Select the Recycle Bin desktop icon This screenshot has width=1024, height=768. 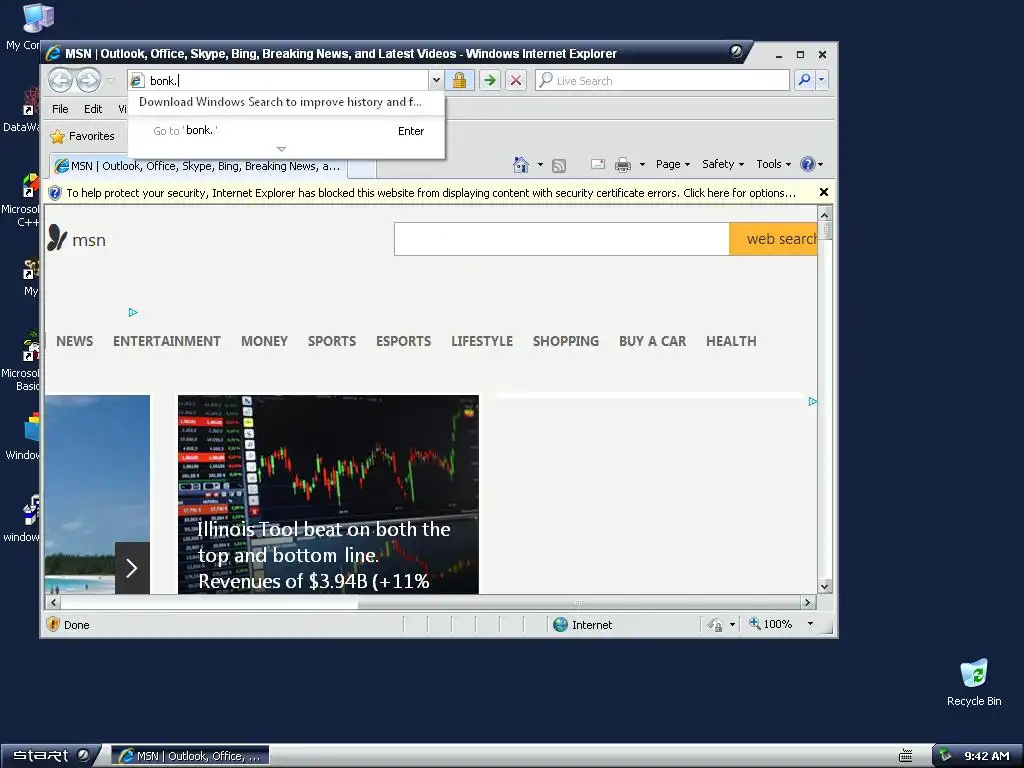(x=974, y=683)
